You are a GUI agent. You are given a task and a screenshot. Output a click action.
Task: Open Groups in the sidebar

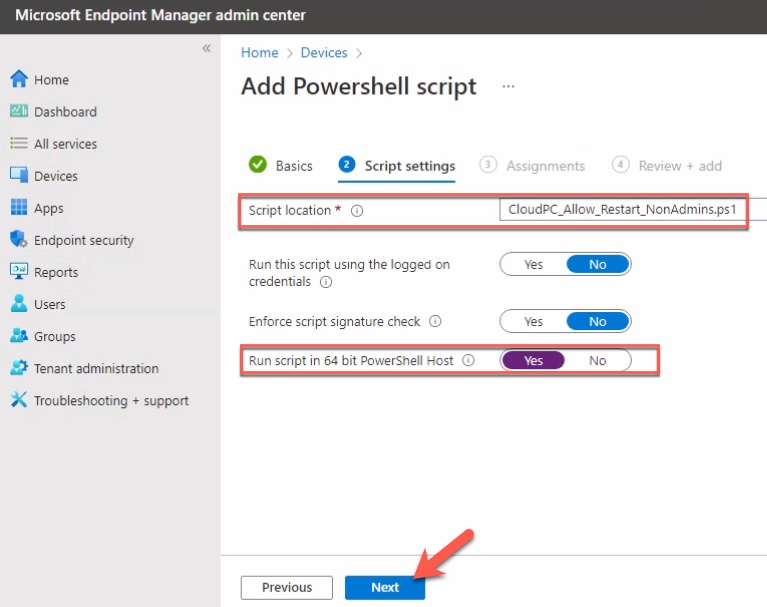point(55,337)
